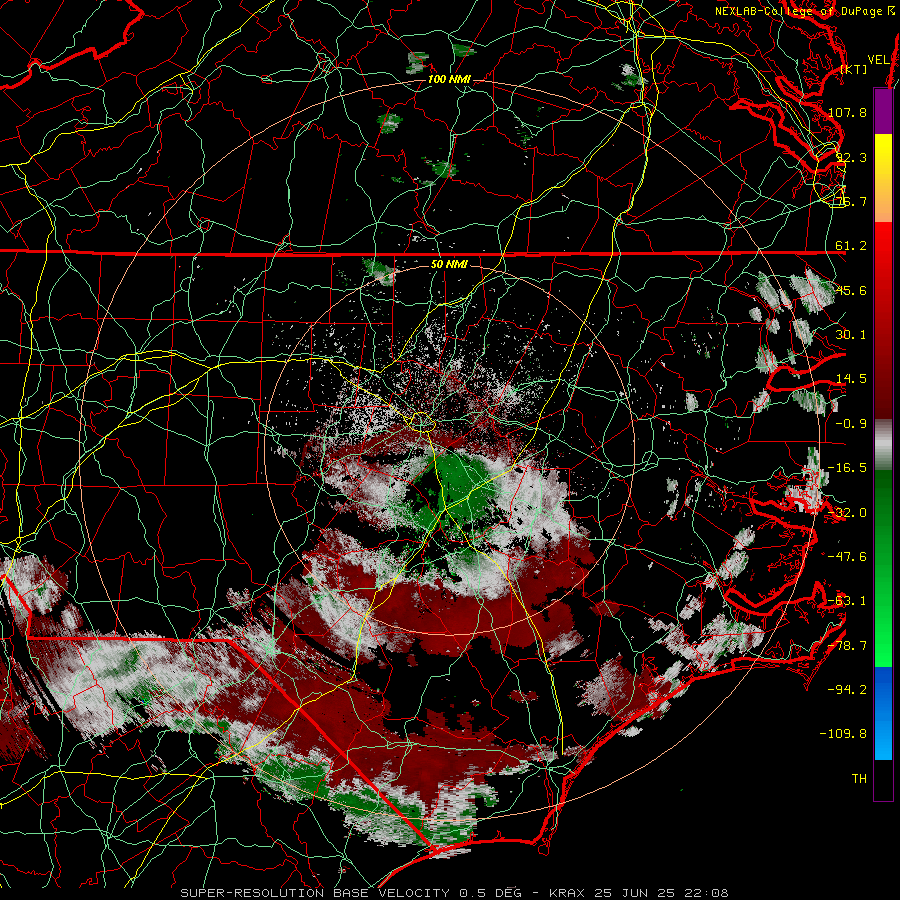The image size is (900, 900).
Task: Select the 45.6 velocity scale value
Action: point(851,290)
